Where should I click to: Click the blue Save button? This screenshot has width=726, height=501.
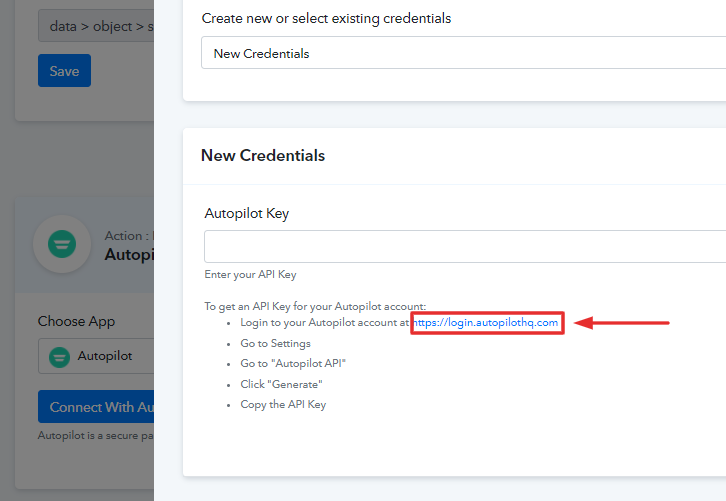[64, 70]
